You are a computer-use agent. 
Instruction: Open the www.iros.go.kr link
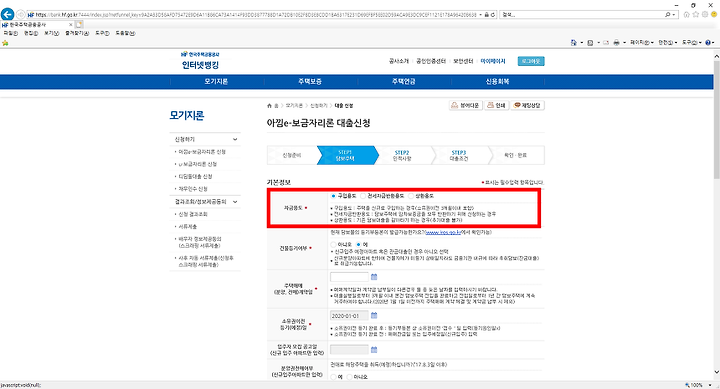(x=443, y=233)
